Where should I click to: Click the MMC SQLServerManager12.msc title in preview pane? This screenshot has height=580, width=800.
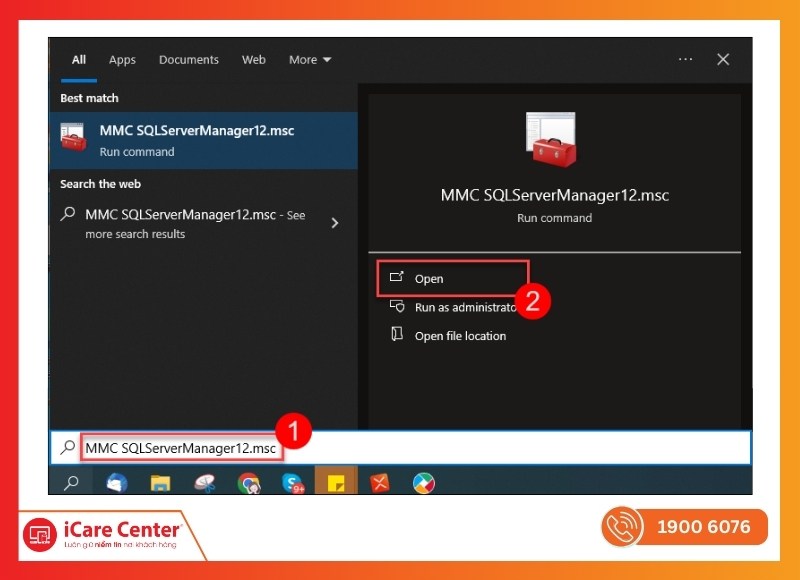click(555, 195)
